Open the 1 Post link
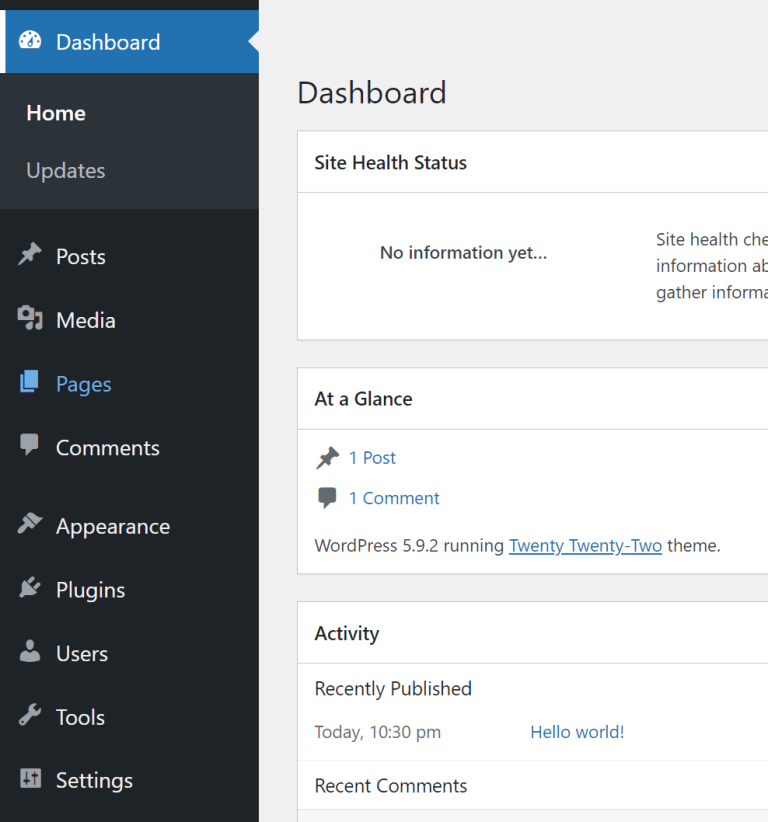This screenshot has height=822, width=768. (x=372, y=457)
